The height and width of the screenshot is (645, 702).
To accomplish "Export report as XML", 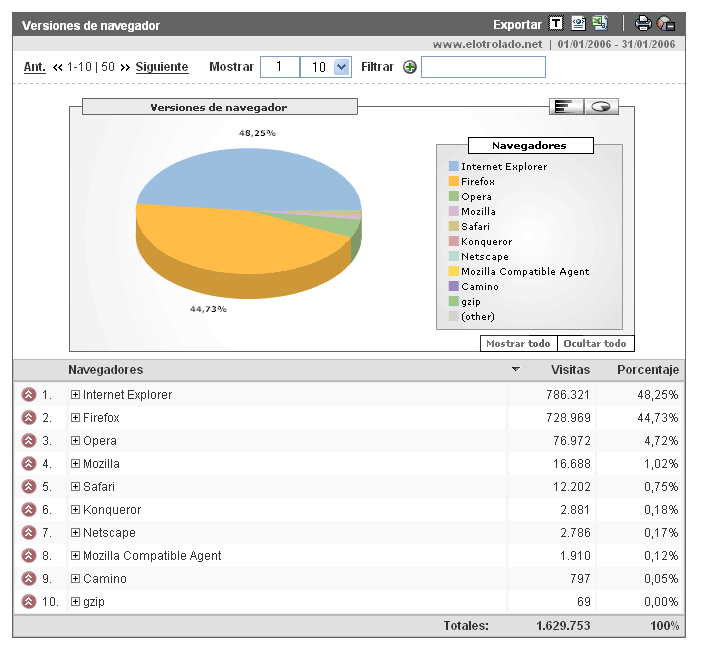I will pyautogui.click(x=578, y=24).
